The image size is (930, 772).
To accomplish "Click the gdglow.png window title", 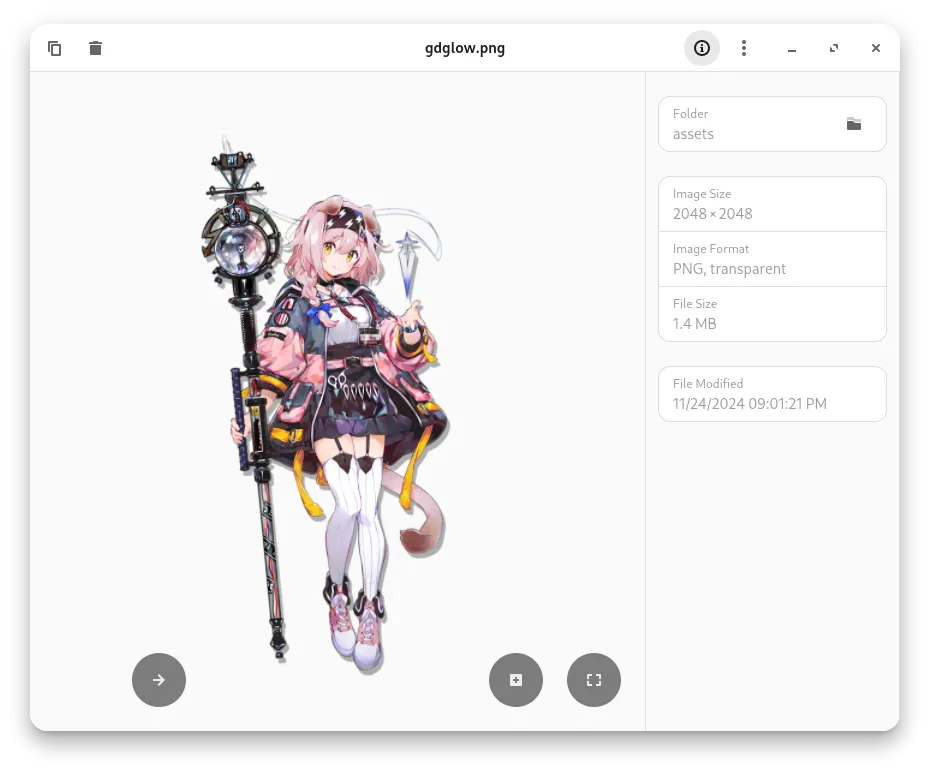I will click(x=465, y=48).
